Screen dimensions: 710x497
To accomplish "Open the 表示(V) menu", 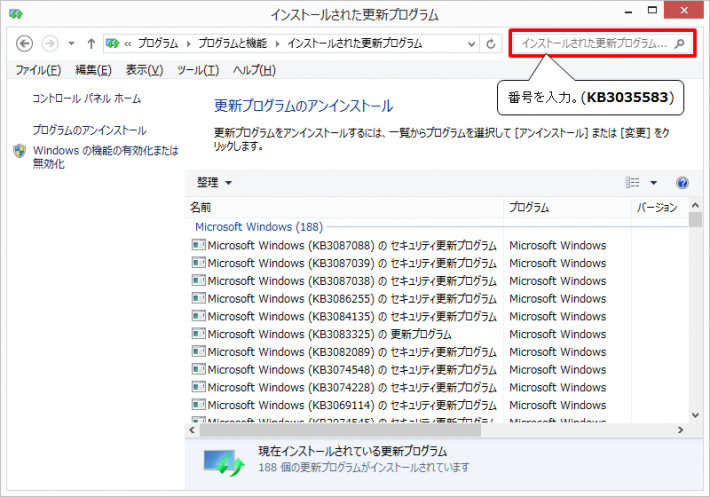I will tap(144, 70).
